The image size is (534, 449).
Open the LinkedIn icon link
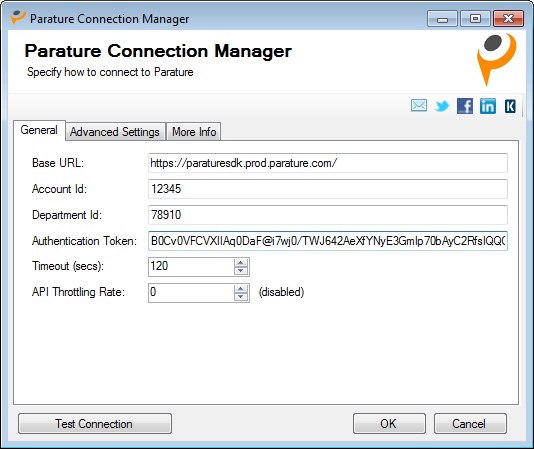(488, 106)
